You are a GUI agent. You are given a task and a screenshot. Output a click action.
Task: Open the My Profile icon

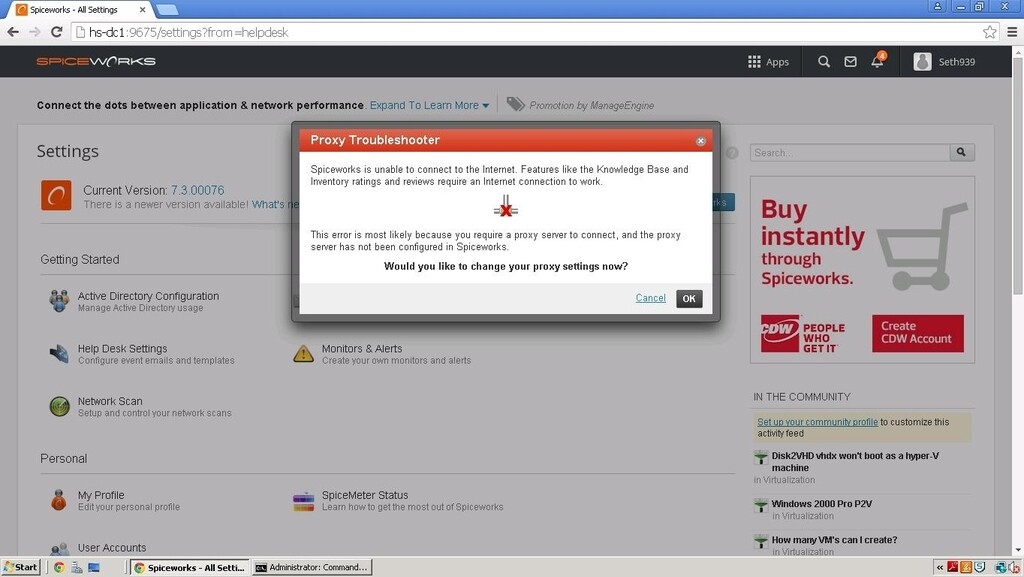(x=59, y=500)
